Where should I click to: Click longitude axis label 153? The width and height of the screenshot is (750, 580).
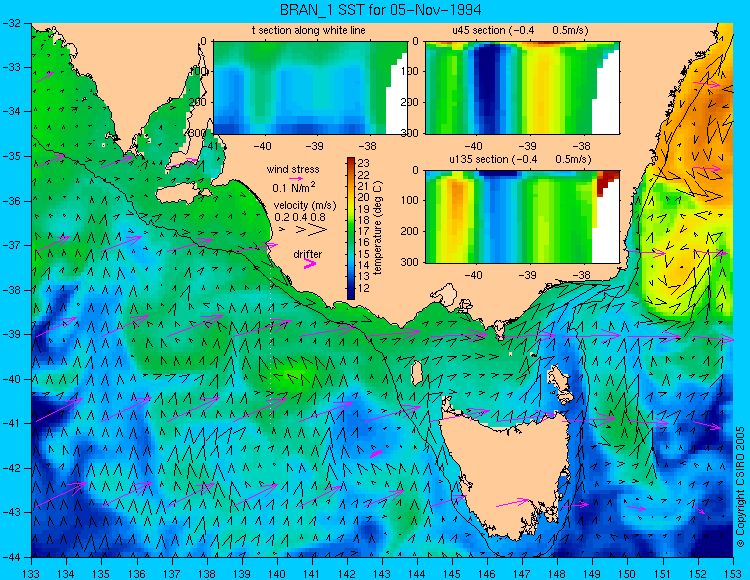point(733,574)
